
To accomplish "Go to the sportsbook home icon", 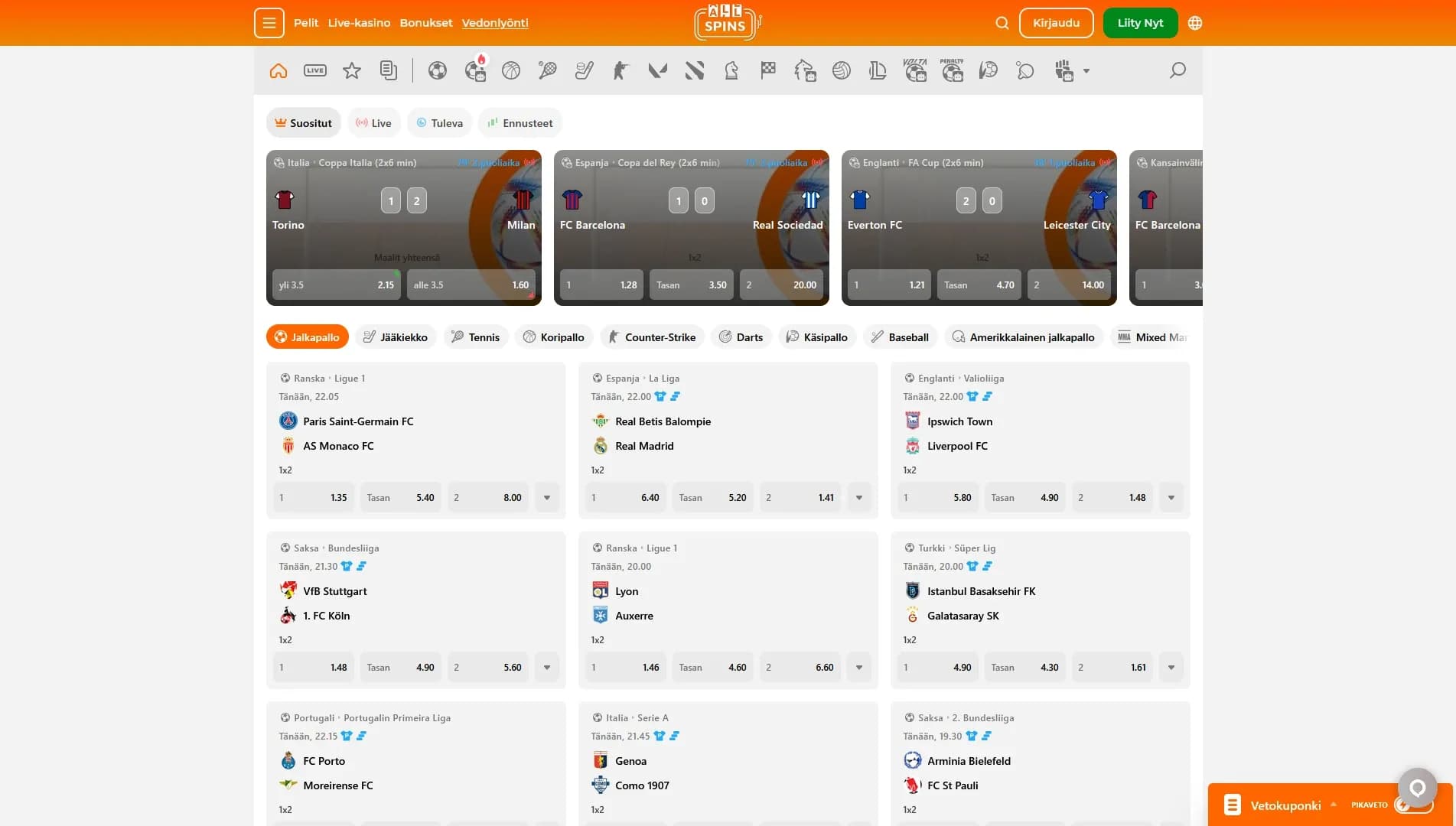I will pyautogui.click(x=278, y=71).
